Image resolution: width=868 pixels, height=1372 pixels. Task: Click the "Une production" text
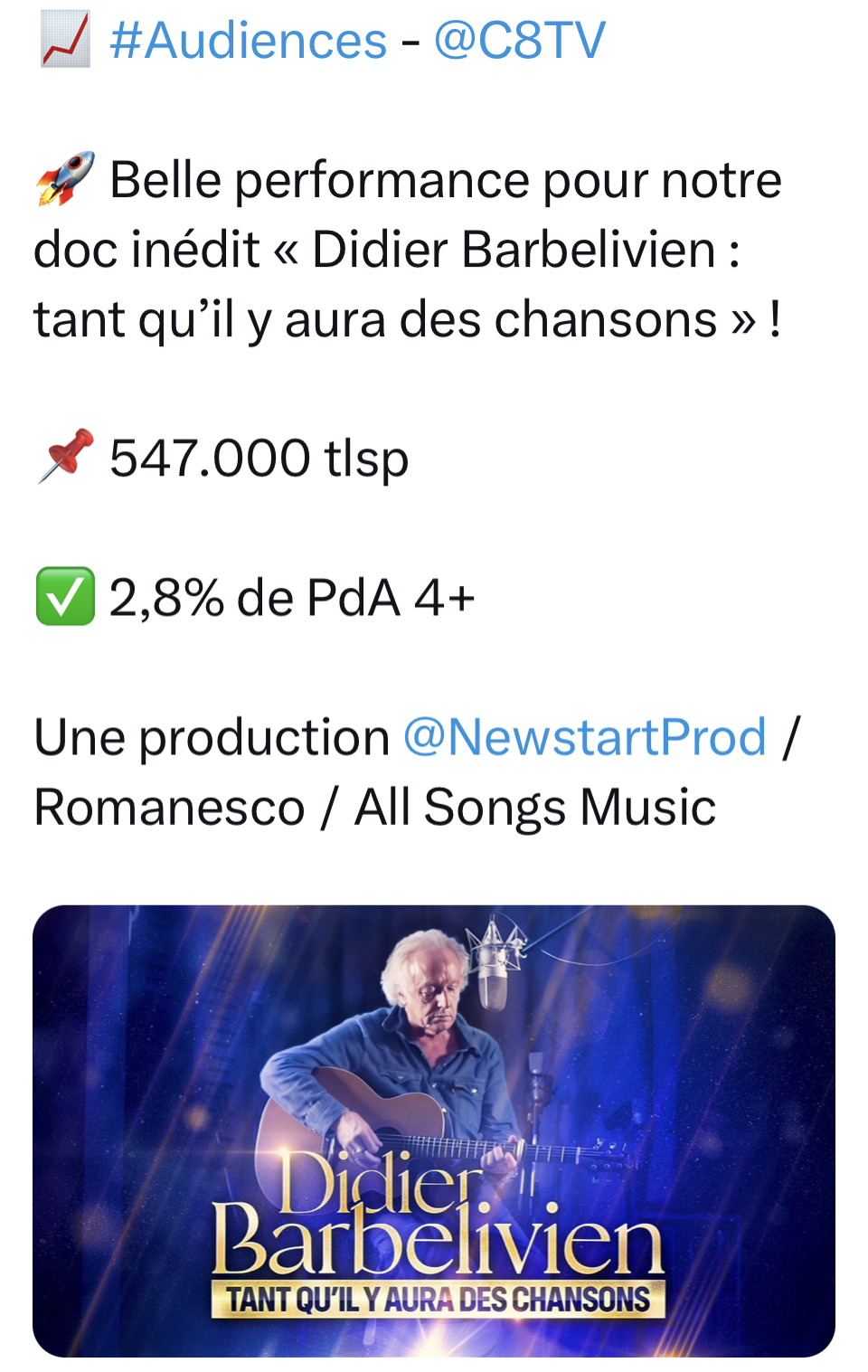tap(212, 737)
